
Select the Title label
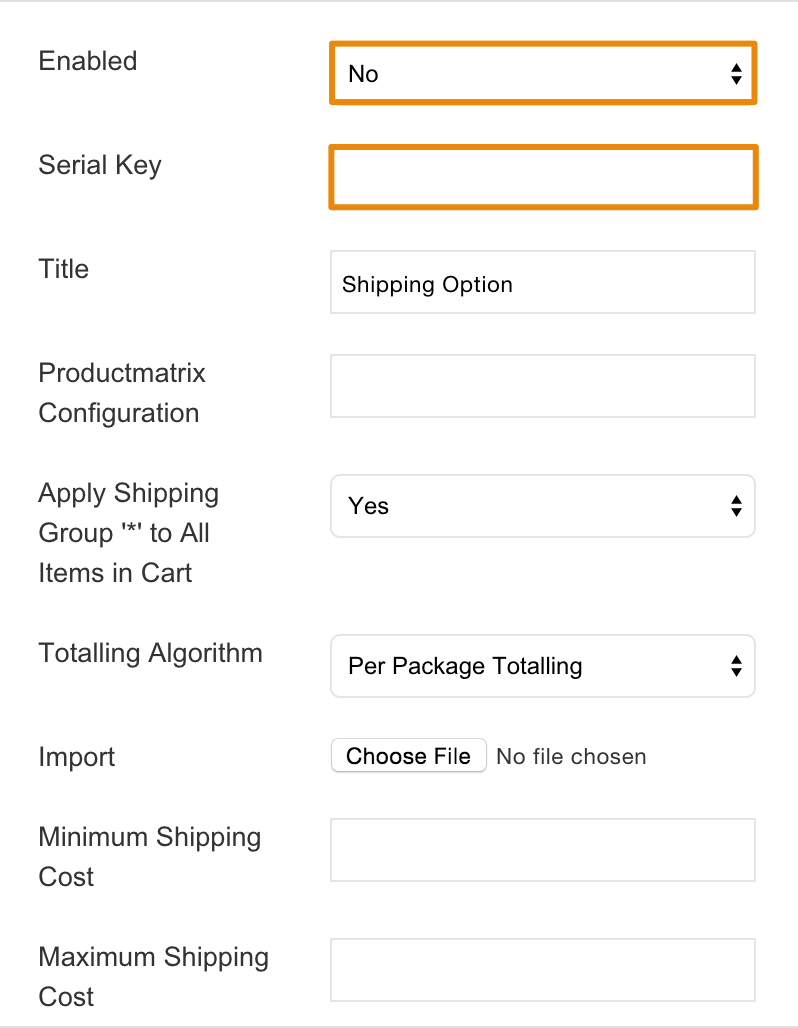(64, 269)
